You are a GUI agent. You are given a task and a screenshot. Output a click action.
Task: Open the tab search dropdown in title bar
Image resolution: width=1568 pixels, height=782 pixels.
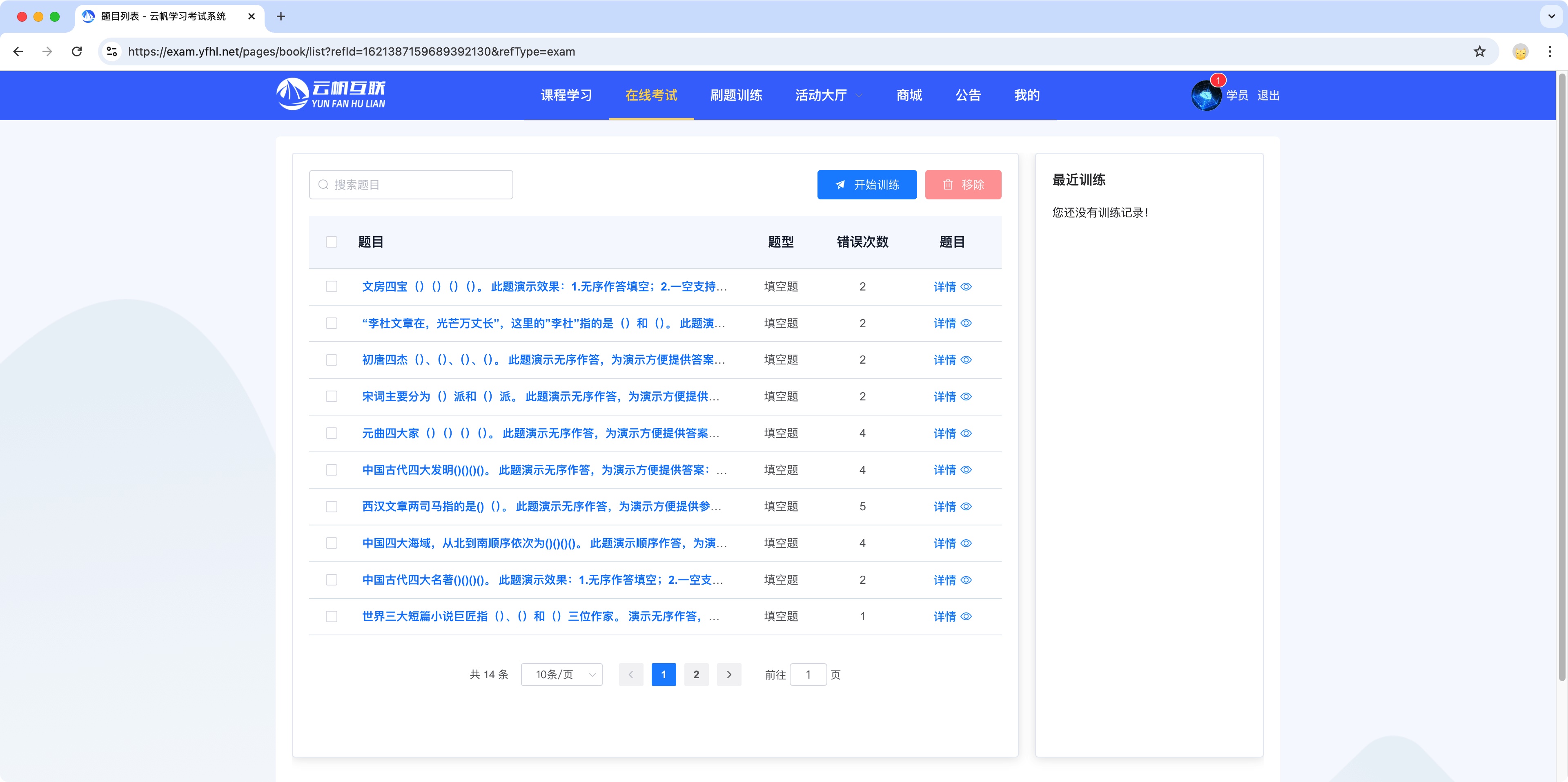[x=1551, y=16]
